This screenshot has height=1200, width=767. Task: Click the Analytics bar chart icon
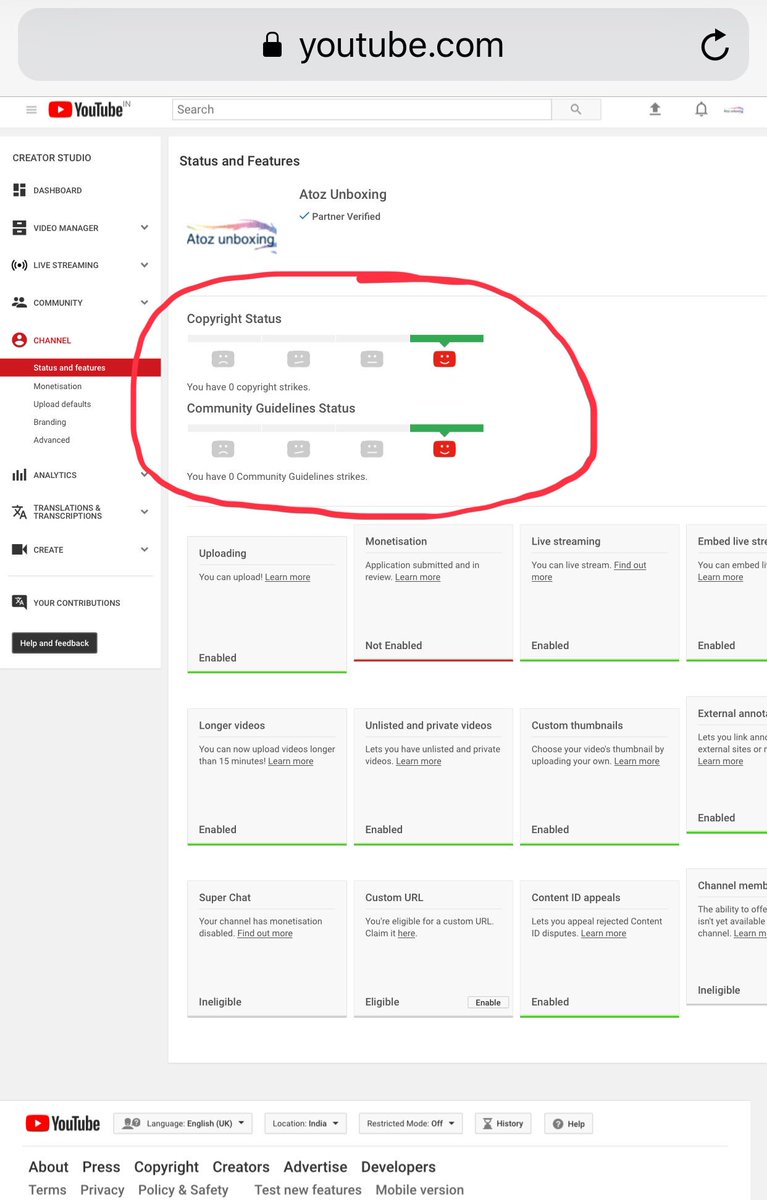coord(19,475)
